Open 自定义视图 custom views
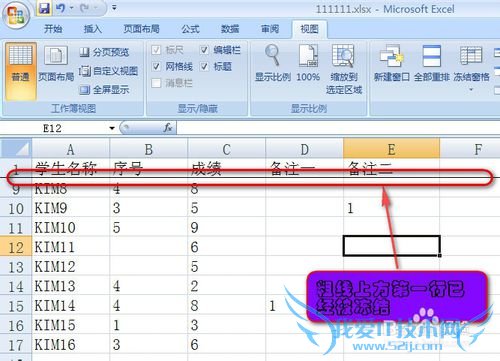 [x=108, y=71]
